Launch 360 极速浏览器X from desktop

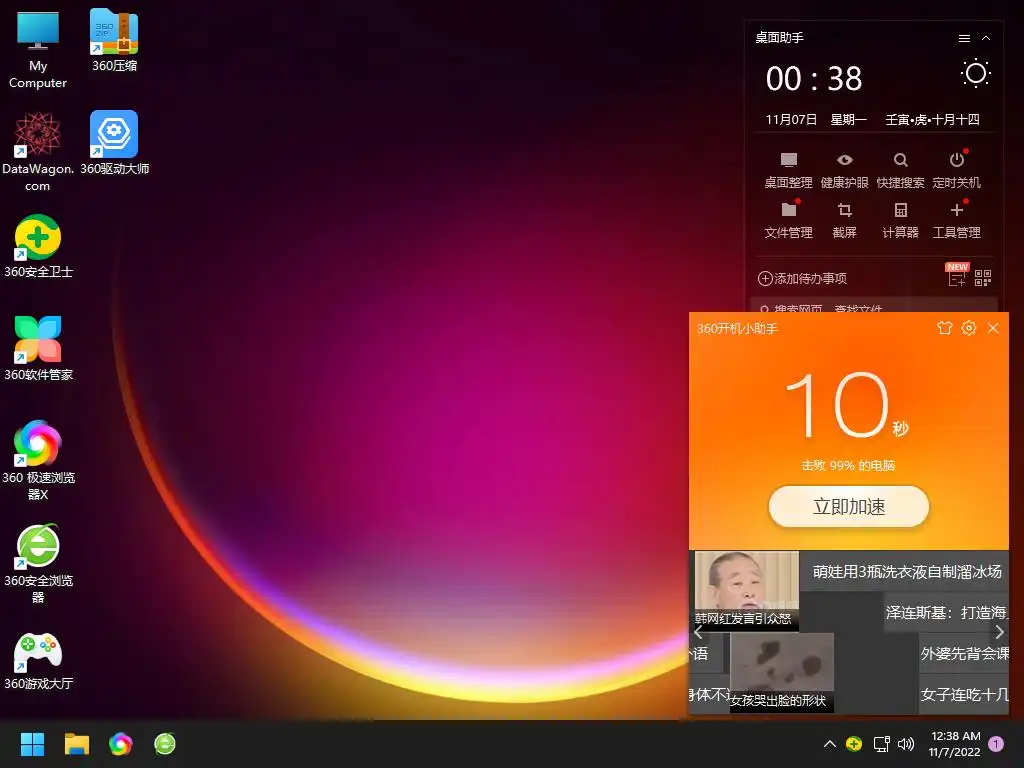(38, 460)
